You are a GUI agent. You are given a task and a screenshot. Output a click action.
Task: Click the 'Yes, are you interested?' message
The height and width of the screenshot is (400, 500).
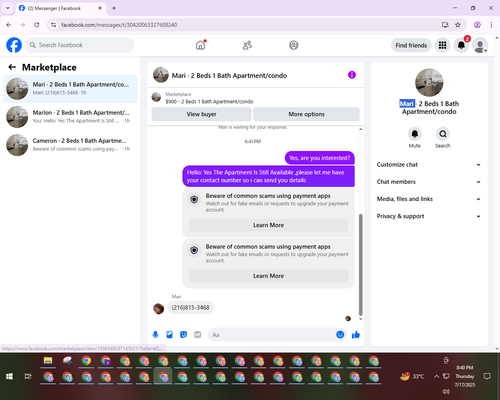coord(320,158)
